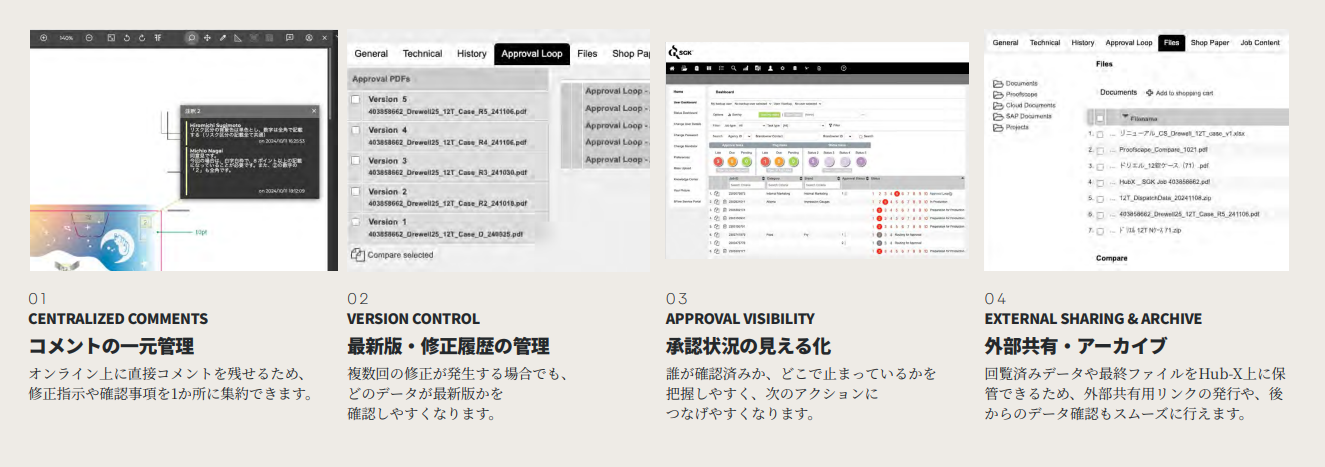Click magnifier search icon in SGK black toolbar
Image resolution: width=1325 pixels, height=467 pixels.
point(733,68)
